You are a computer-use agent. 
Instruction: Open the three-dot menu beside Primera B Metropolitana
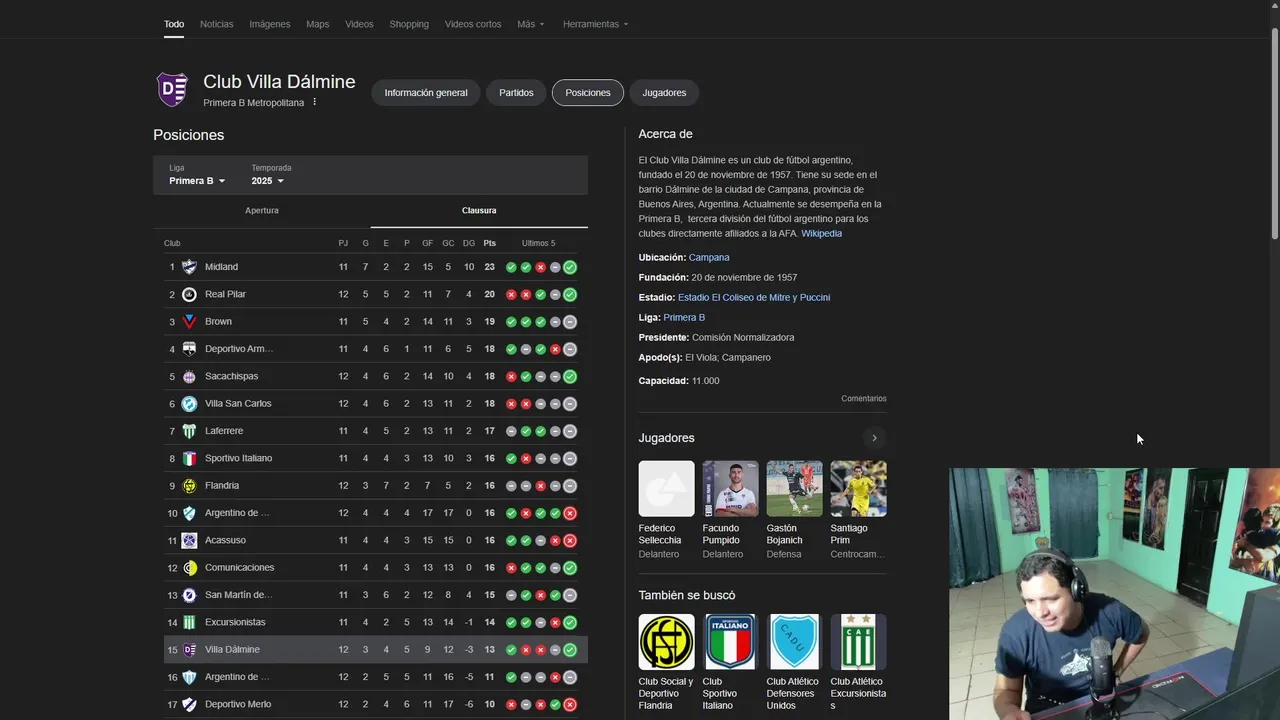(x=314, y=102)
